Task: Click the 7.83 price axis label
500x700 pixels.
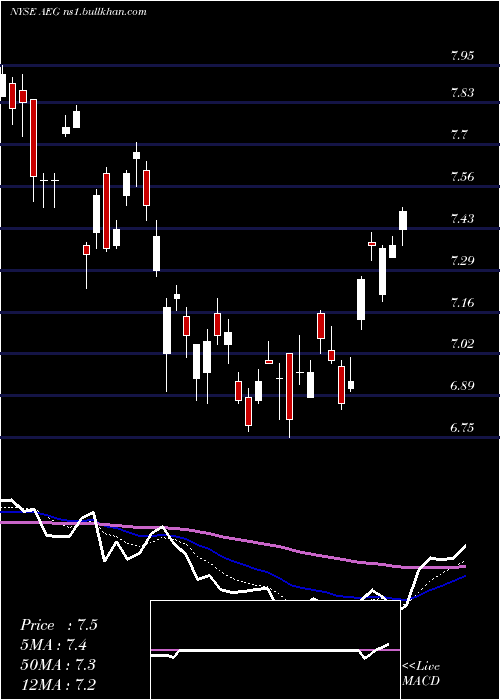Action: click(x=462, y=93)
